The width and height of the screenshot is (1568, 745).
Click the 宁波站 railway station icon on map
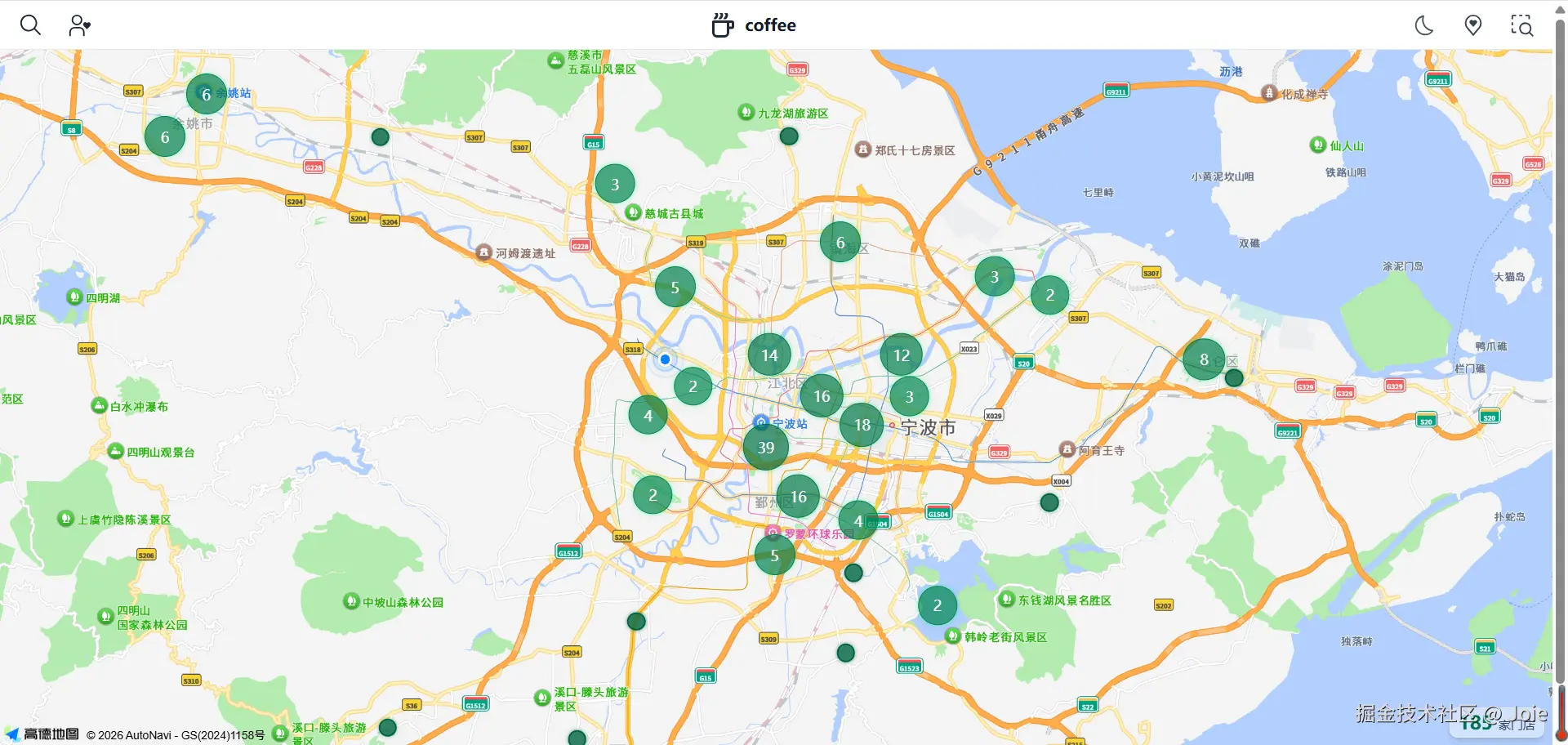[761, 423]
